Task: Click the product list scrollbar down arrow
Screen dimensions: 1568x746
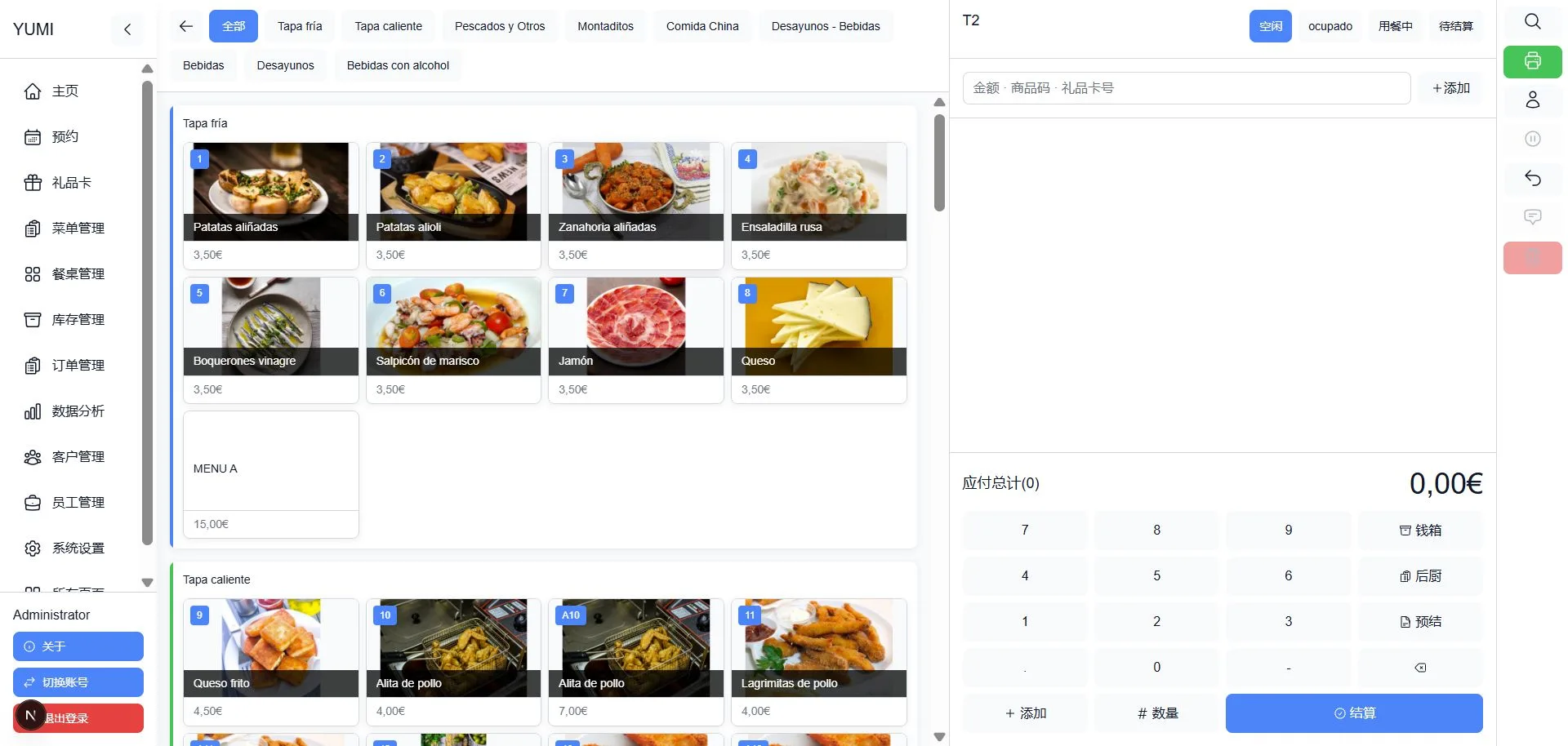Action: click(939, 737)
